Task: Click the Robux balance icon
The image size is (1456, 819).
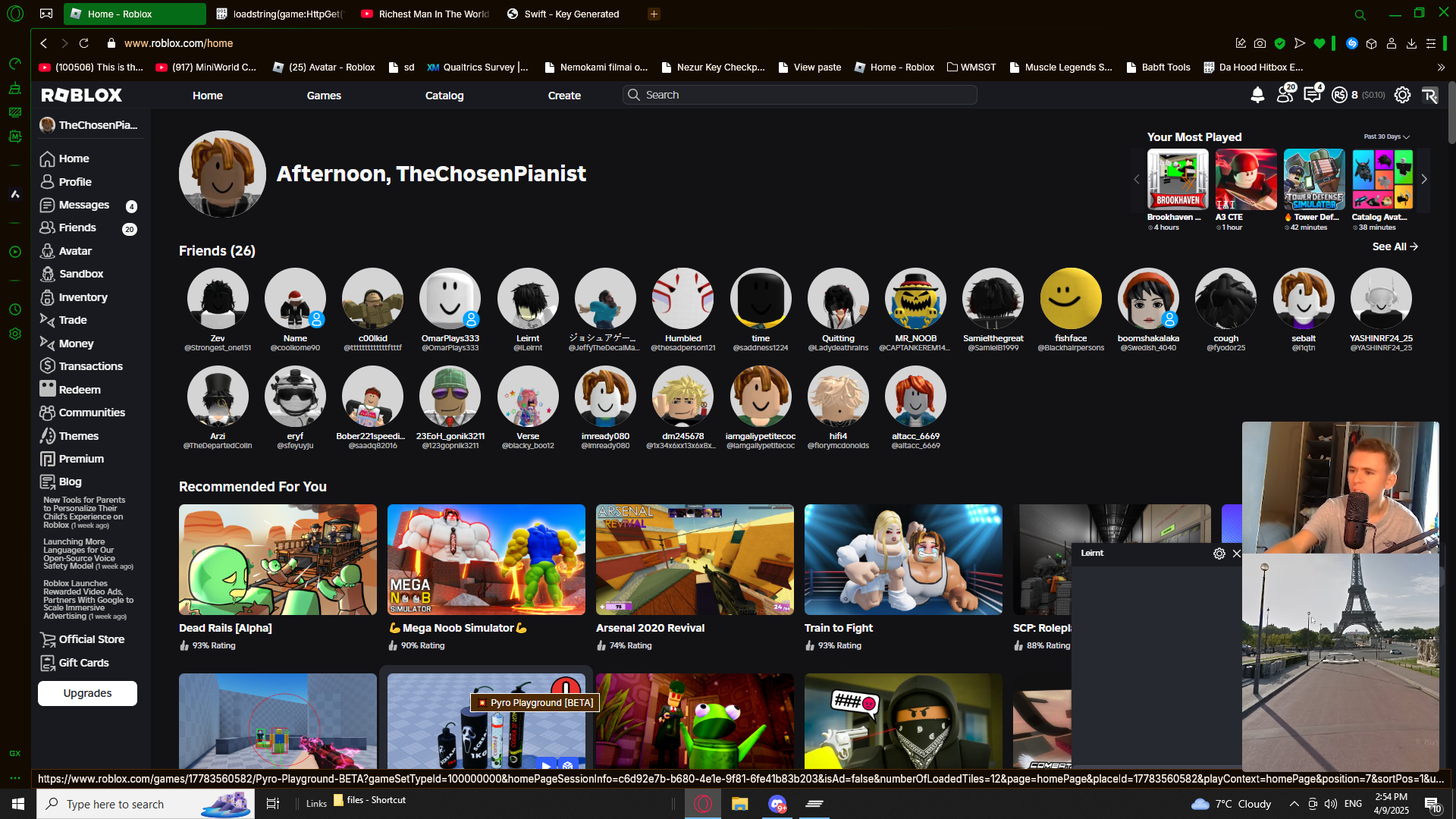Action: point(1339,95)
